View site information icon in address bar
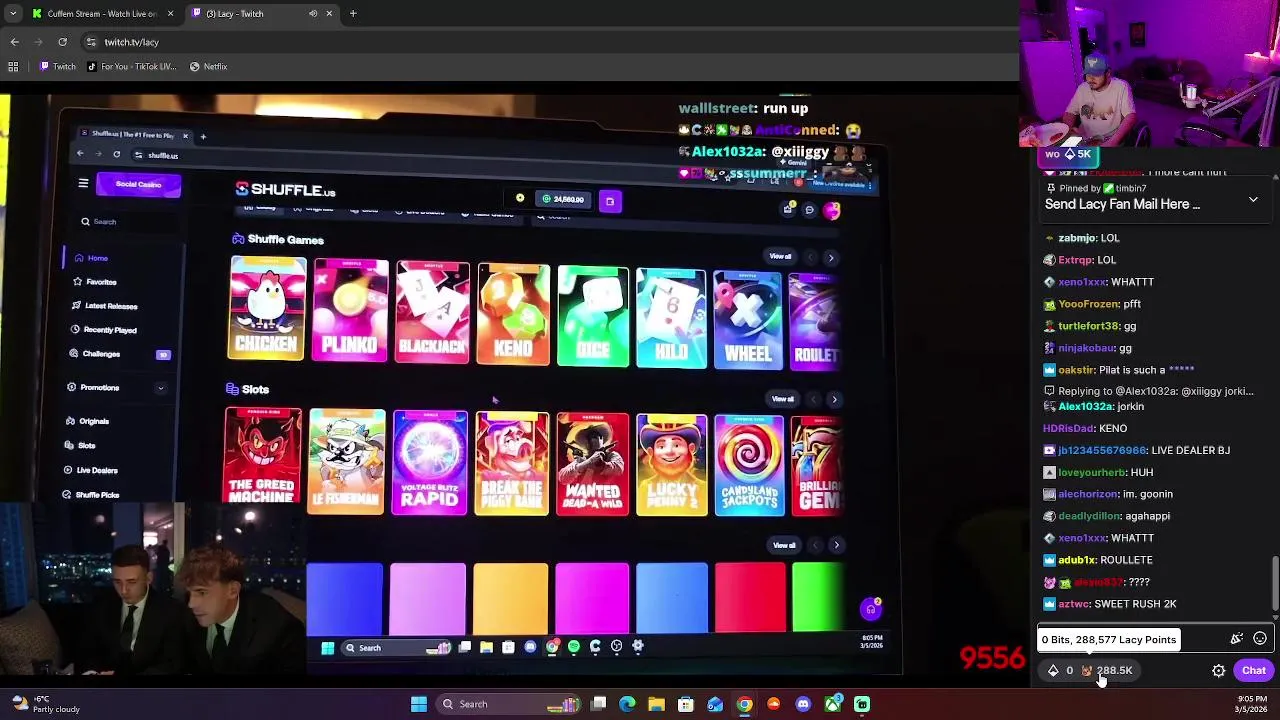The image size is (1280, 720). click(x=91, y=42)
